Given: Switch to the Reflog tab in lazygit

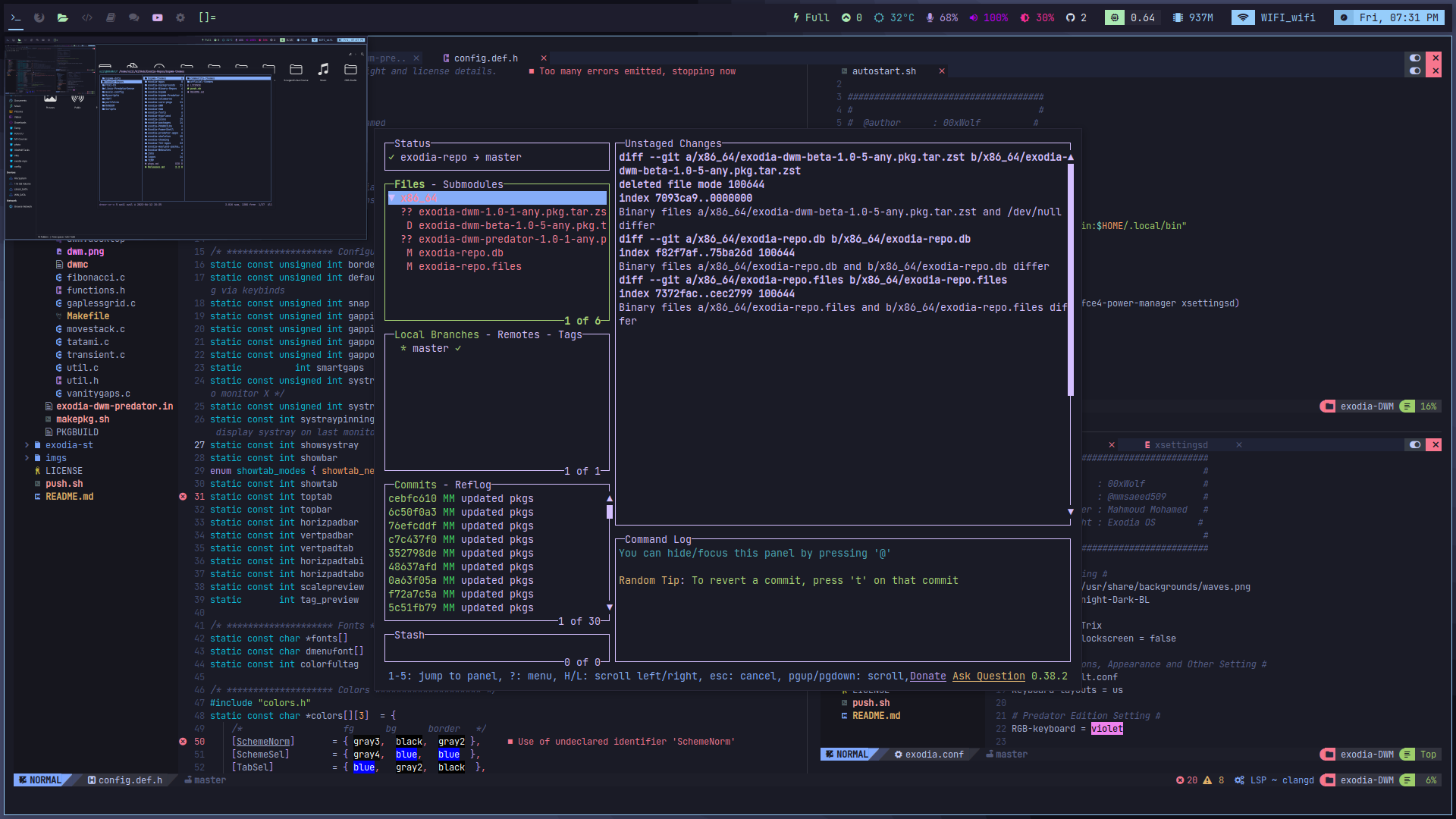Looking at the screenshot, I should (x=472, y=485).
